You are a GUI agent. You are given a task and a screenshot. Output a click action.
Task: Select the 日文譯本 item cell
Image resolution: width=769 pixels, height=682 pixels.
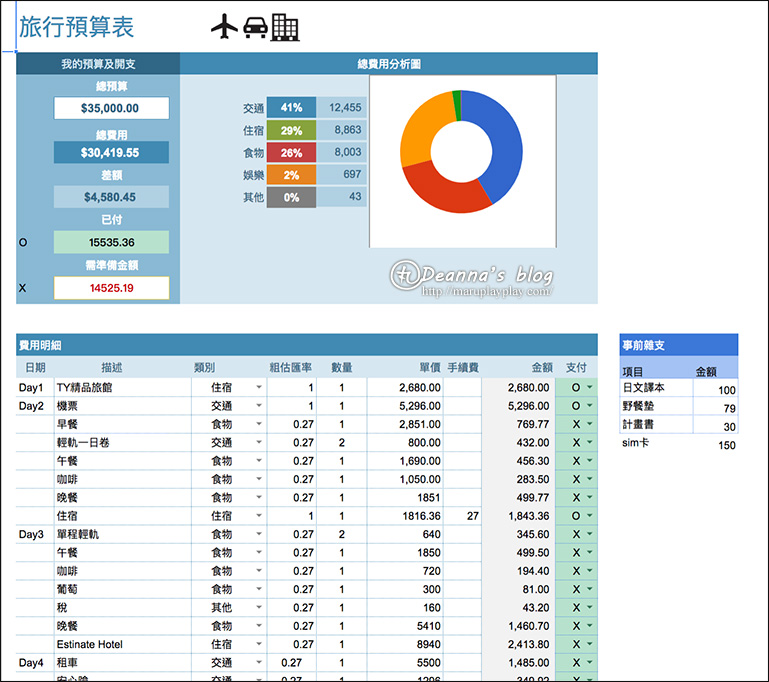point(656,388)
